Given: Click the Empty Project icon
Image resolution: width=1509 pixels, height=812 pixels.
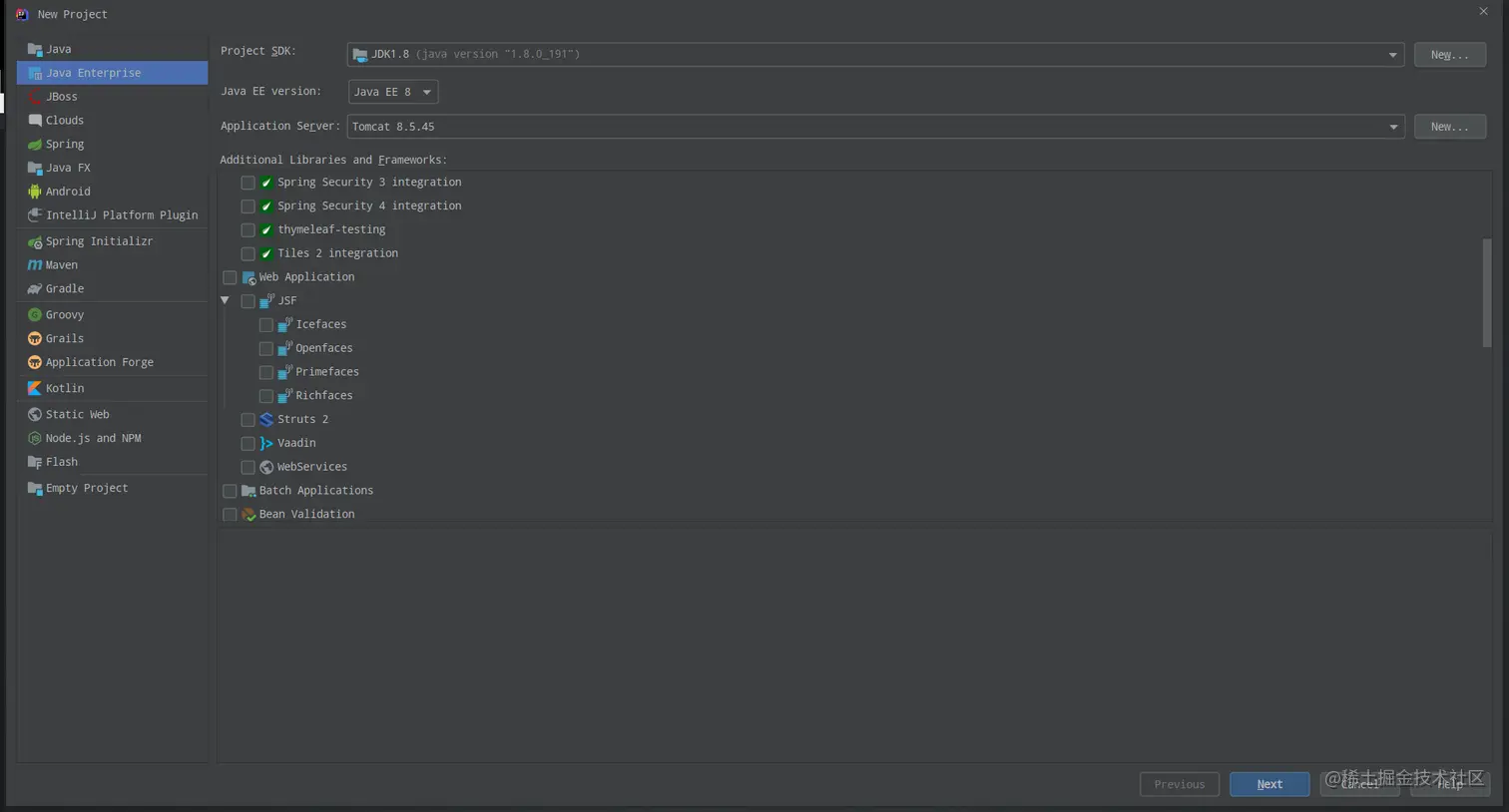Looking at the screenshot, I should click(35, 489).
